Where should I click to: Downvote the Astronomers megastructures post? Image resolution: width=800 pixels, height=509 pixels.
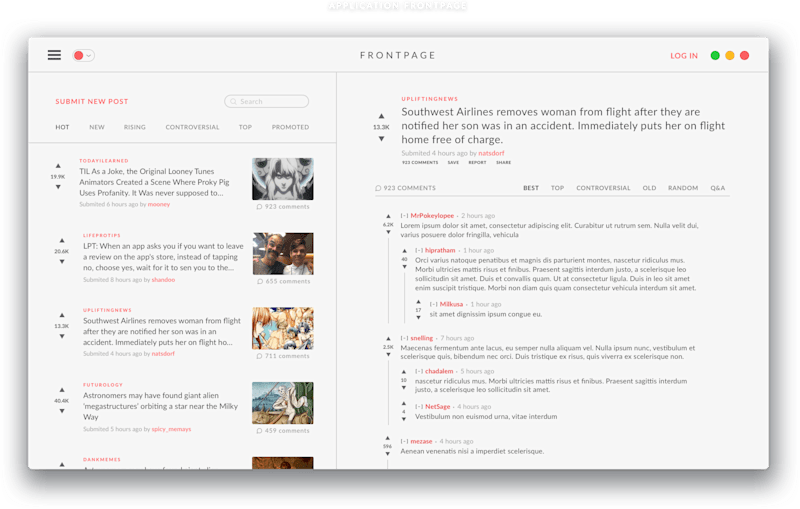point(62,411)
